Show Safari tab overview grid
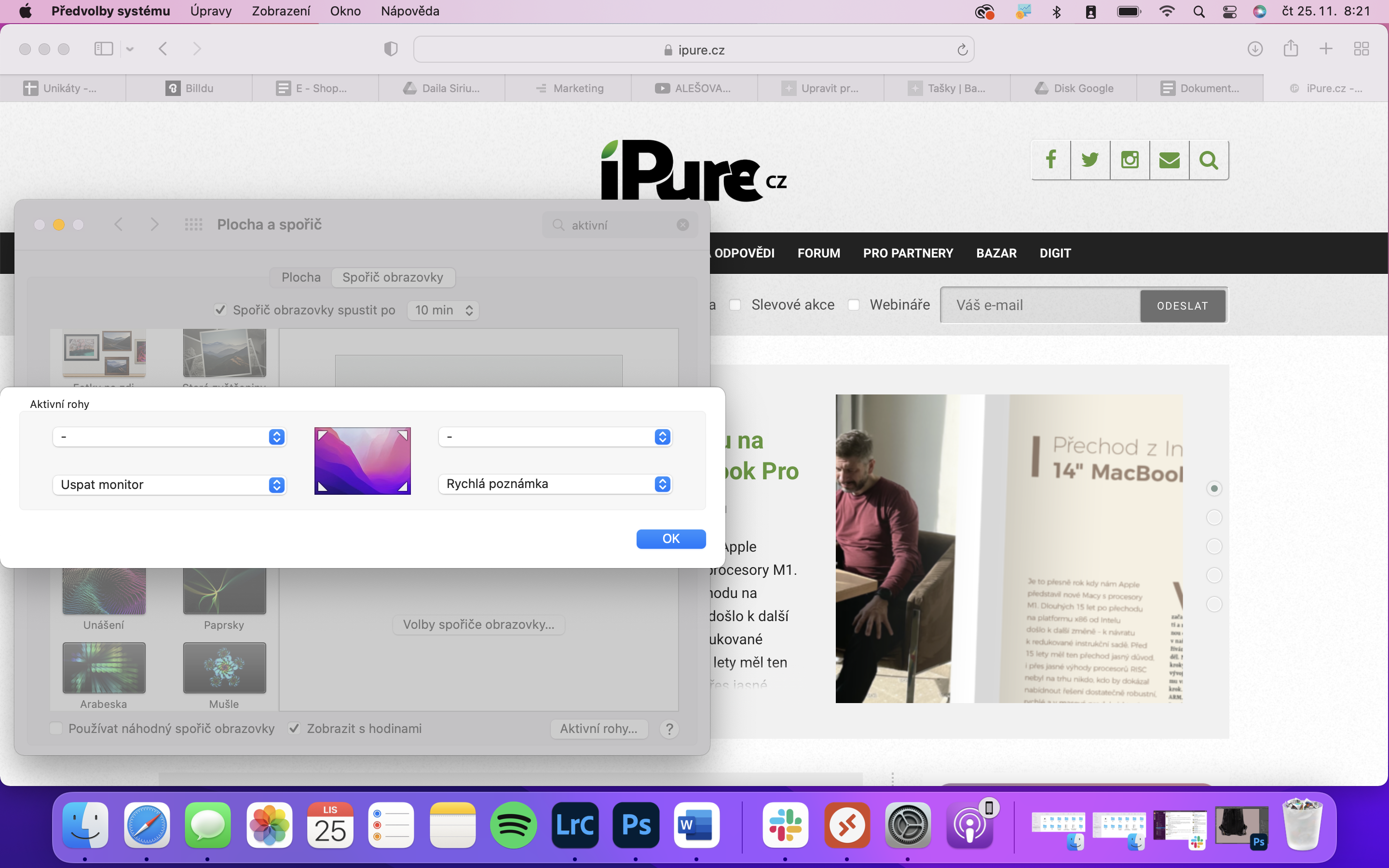The image size is (1389, 868). tap(1362, 49)
